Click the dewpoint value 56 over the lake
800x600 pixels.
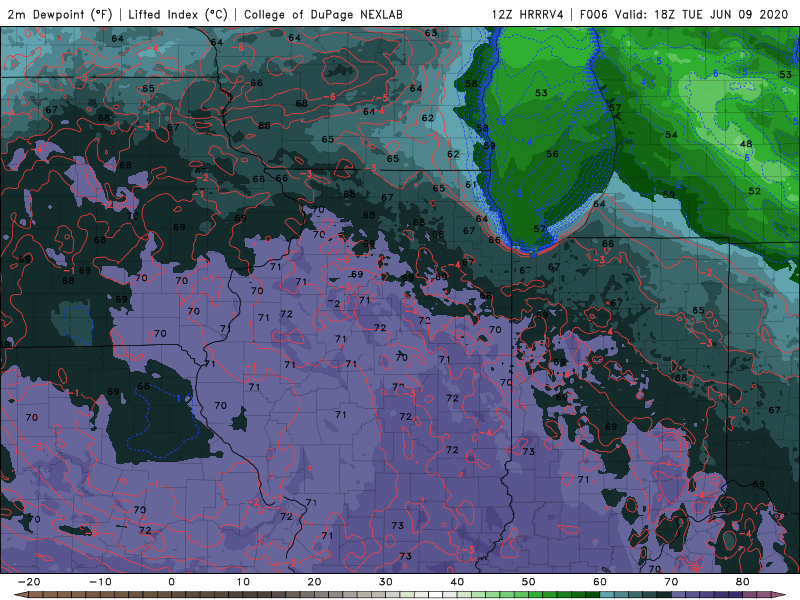point(552,154)
